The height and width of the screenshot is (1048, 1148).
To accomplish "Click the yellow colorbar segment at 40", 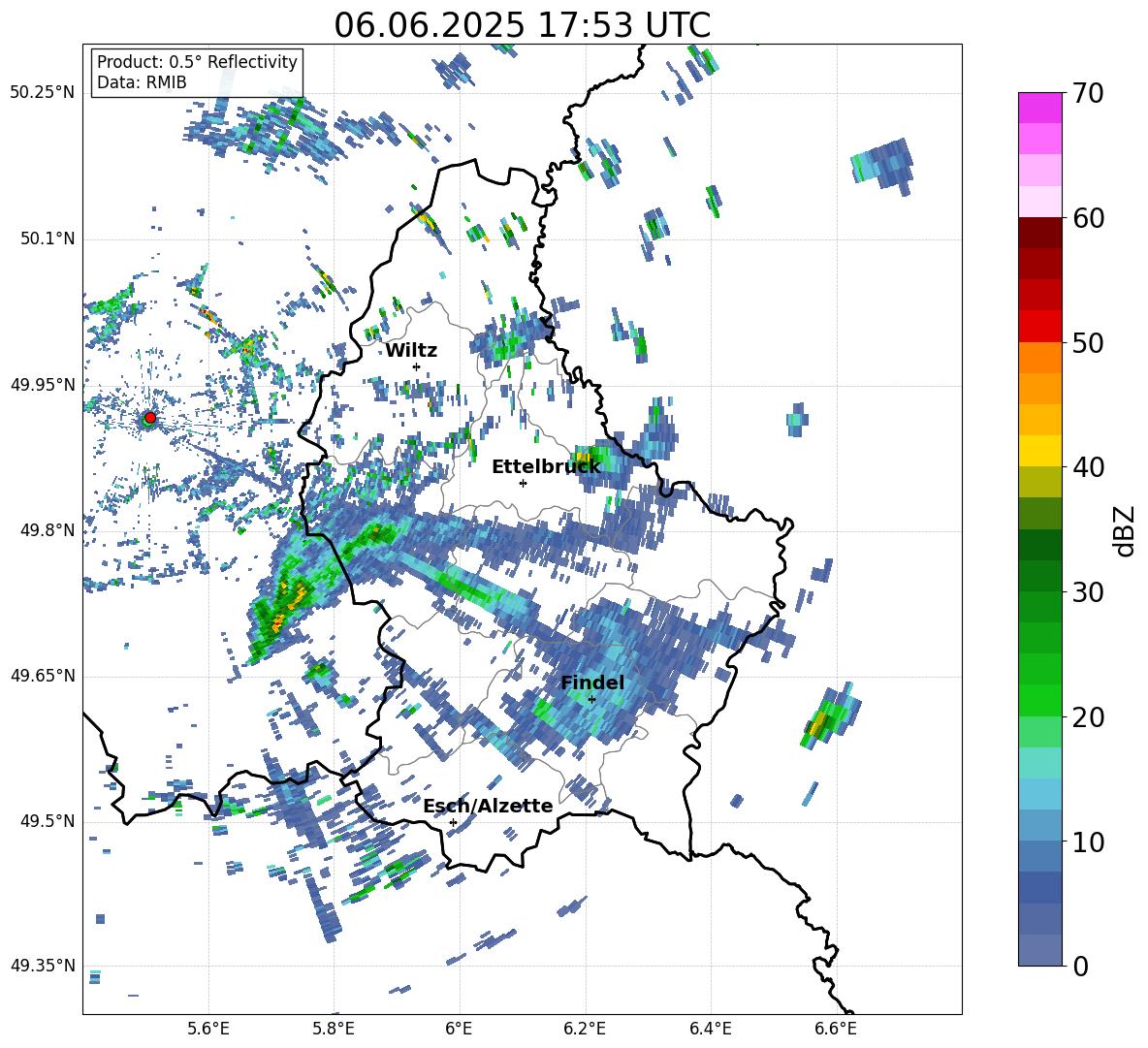I will point(1039,451).
